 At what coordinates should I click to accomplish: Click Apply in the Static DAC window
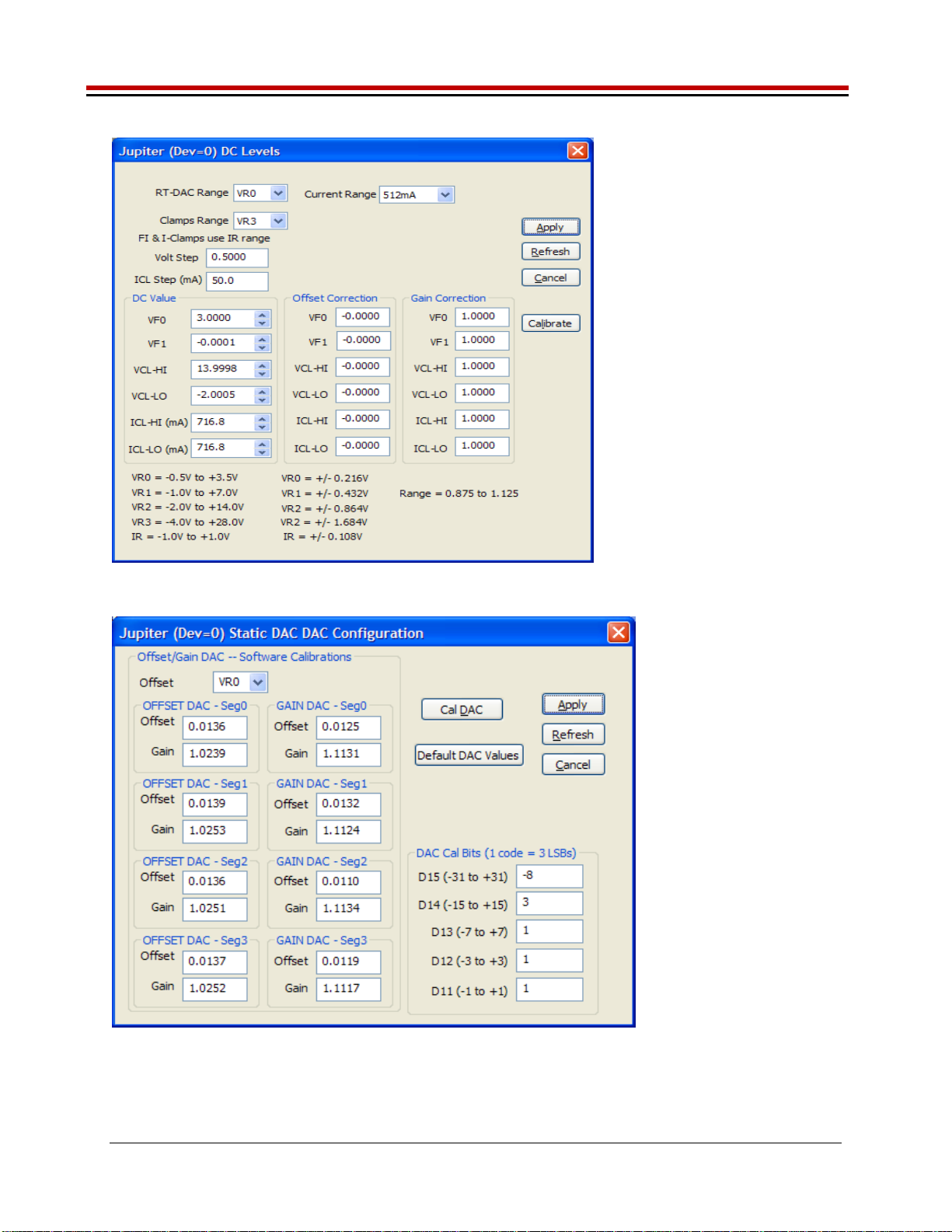573,704
